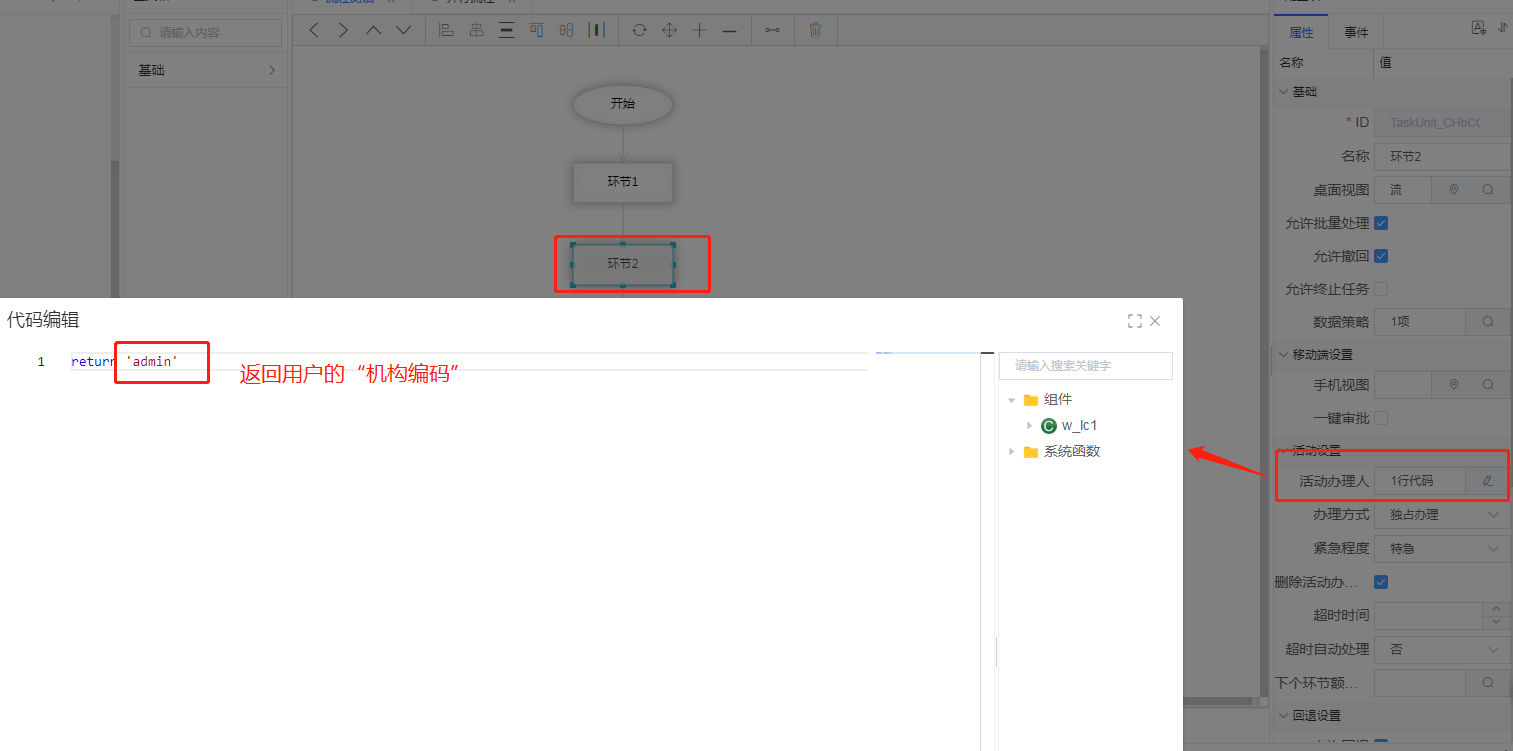Expand the 系统函数 folder in the tree
Image resolution: width=1513 pixels, height=751 pixels.
(1012, 452)
